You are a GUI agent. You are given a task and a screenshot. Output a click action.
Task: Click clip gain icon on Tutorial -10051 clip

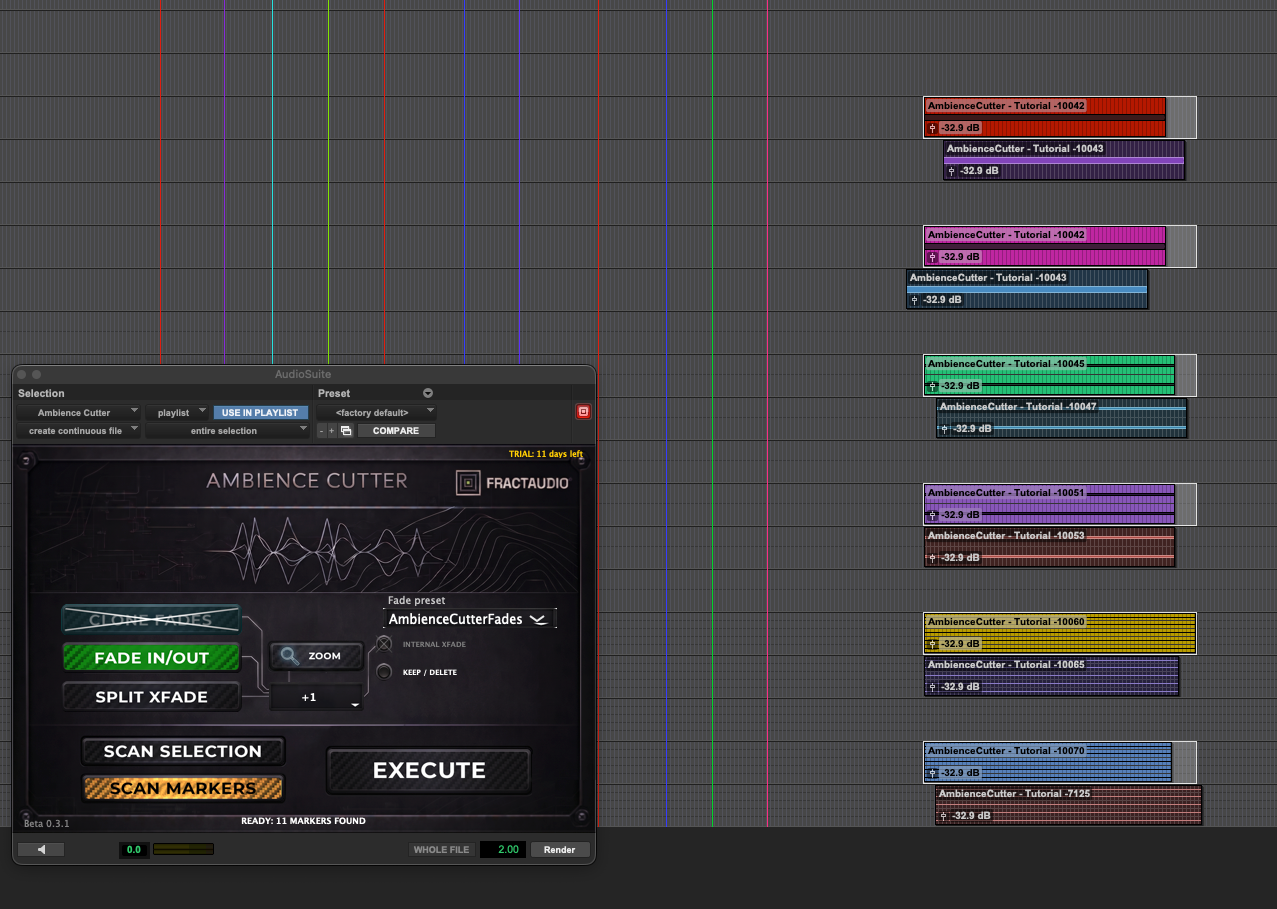932,515
